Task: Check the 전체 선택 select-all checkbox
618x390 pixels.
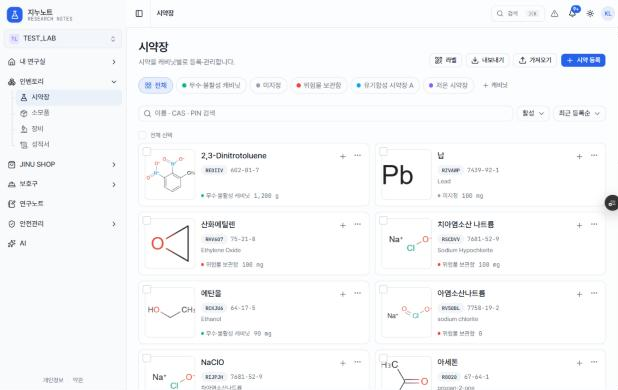Action: (x=142, y=135)
